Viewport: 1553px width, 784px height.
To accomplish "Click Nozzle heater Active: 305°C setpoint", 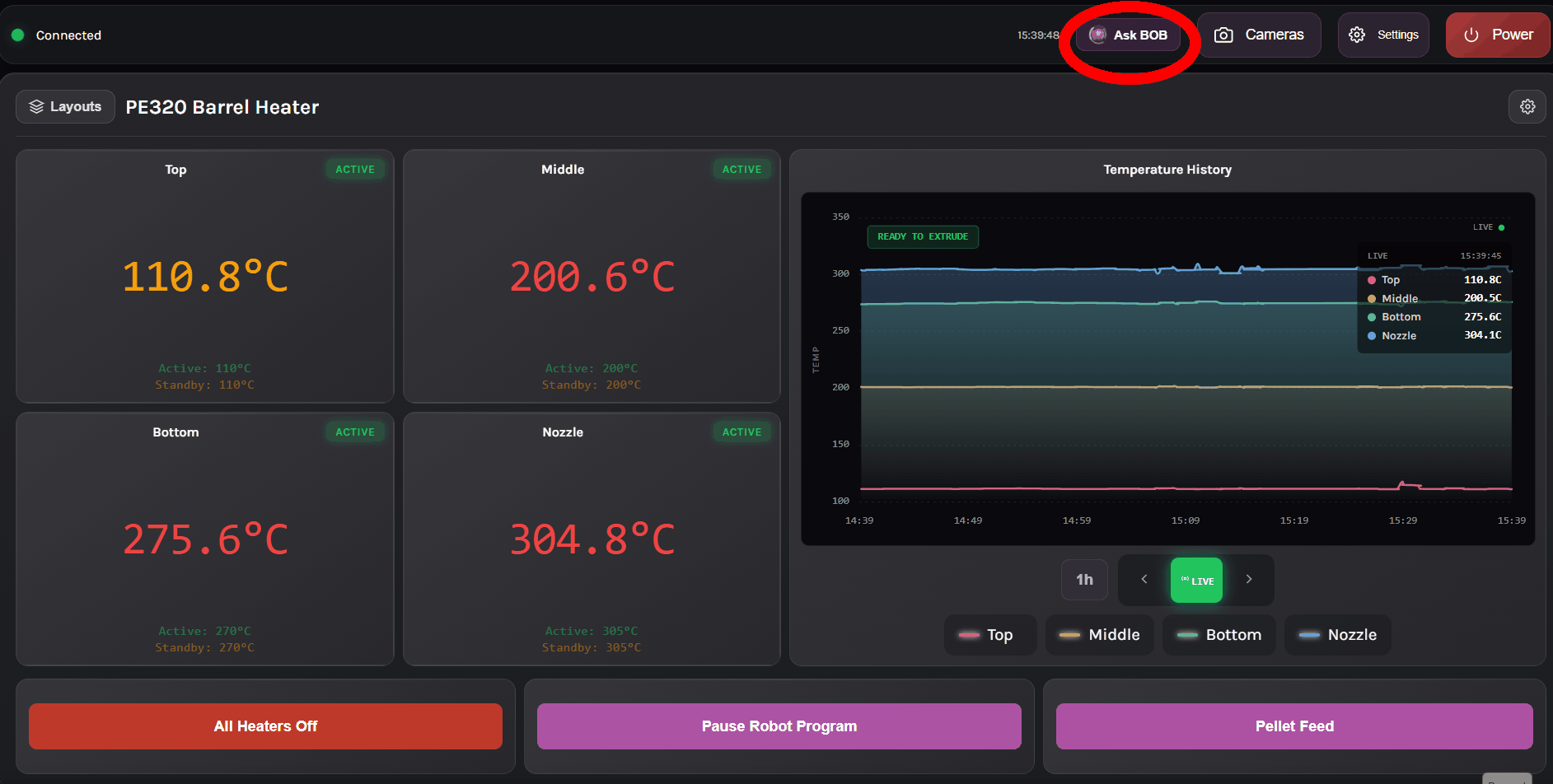I will (x=592, y=631).
